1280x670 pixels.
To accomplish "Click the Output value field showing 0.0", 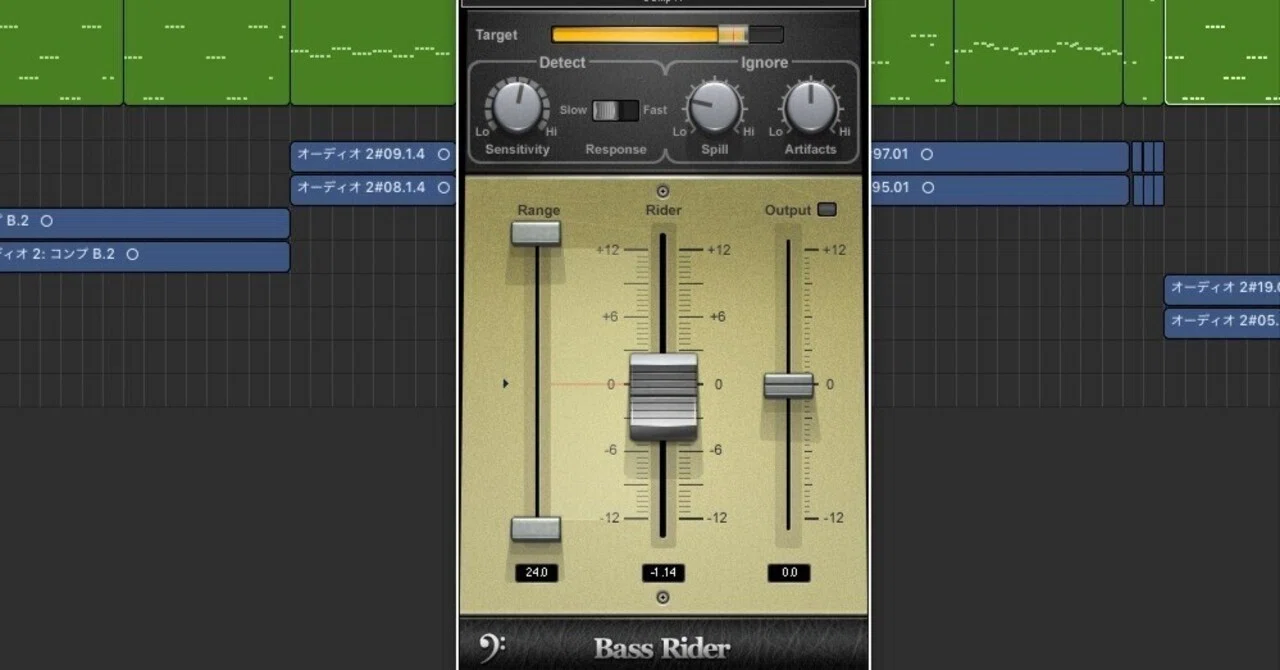I will pyautogui.click(x=789, y=573).
